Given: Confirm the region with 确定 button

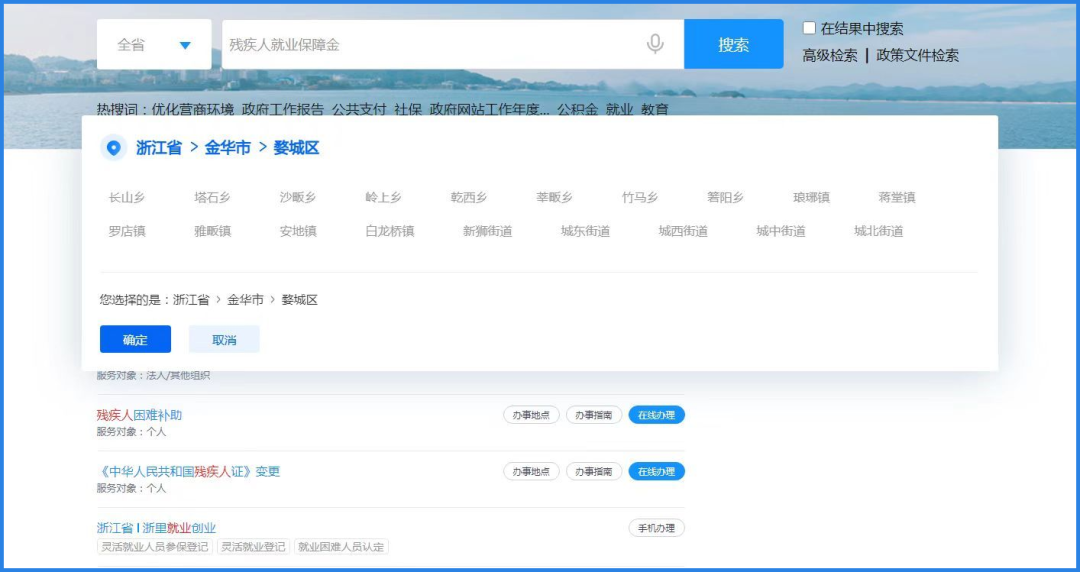Looking at the screenshot, I should [135, 339].
